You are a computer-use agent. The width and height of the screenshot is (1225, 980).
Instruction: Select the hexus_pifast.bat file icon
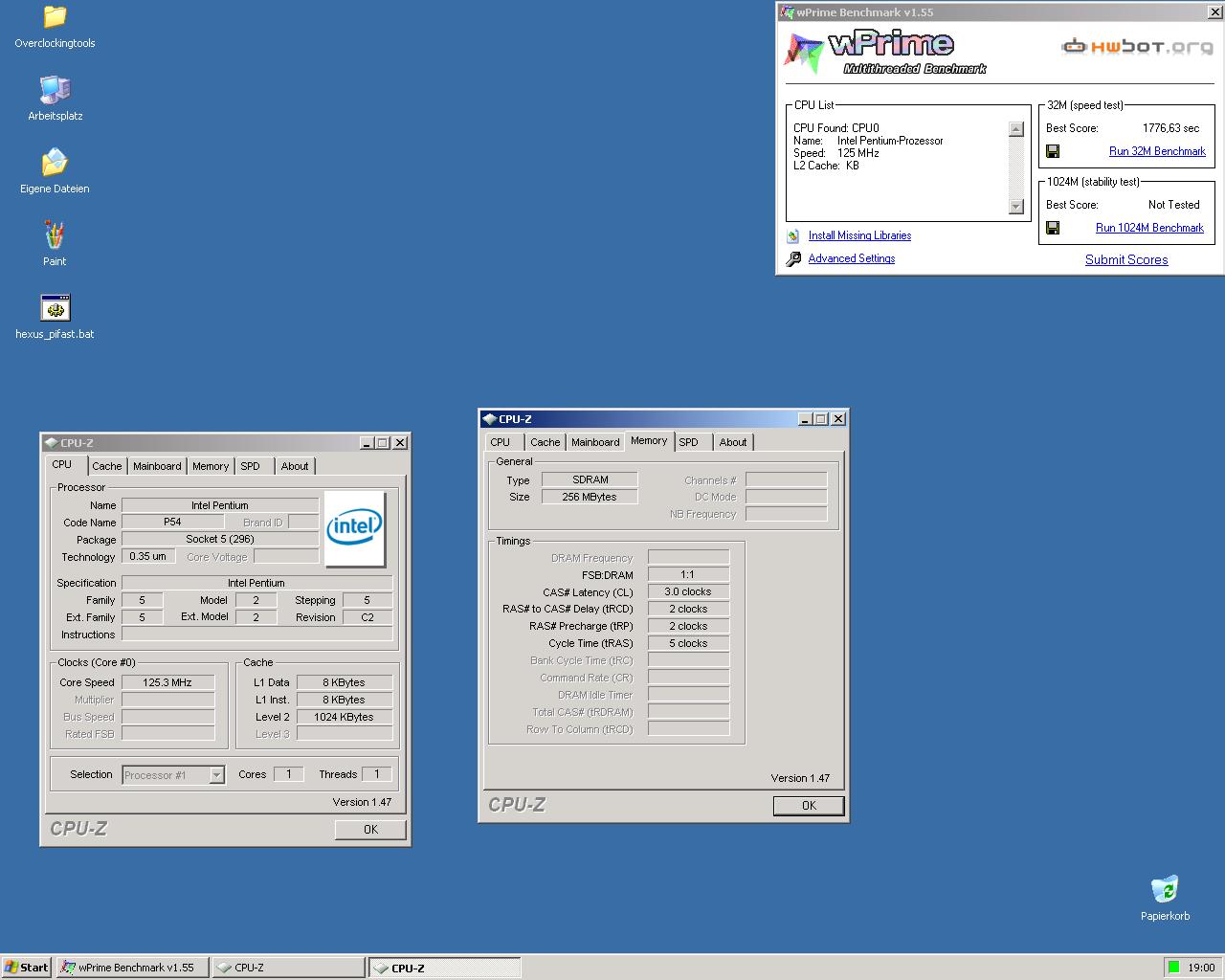(x=55, y=308)
